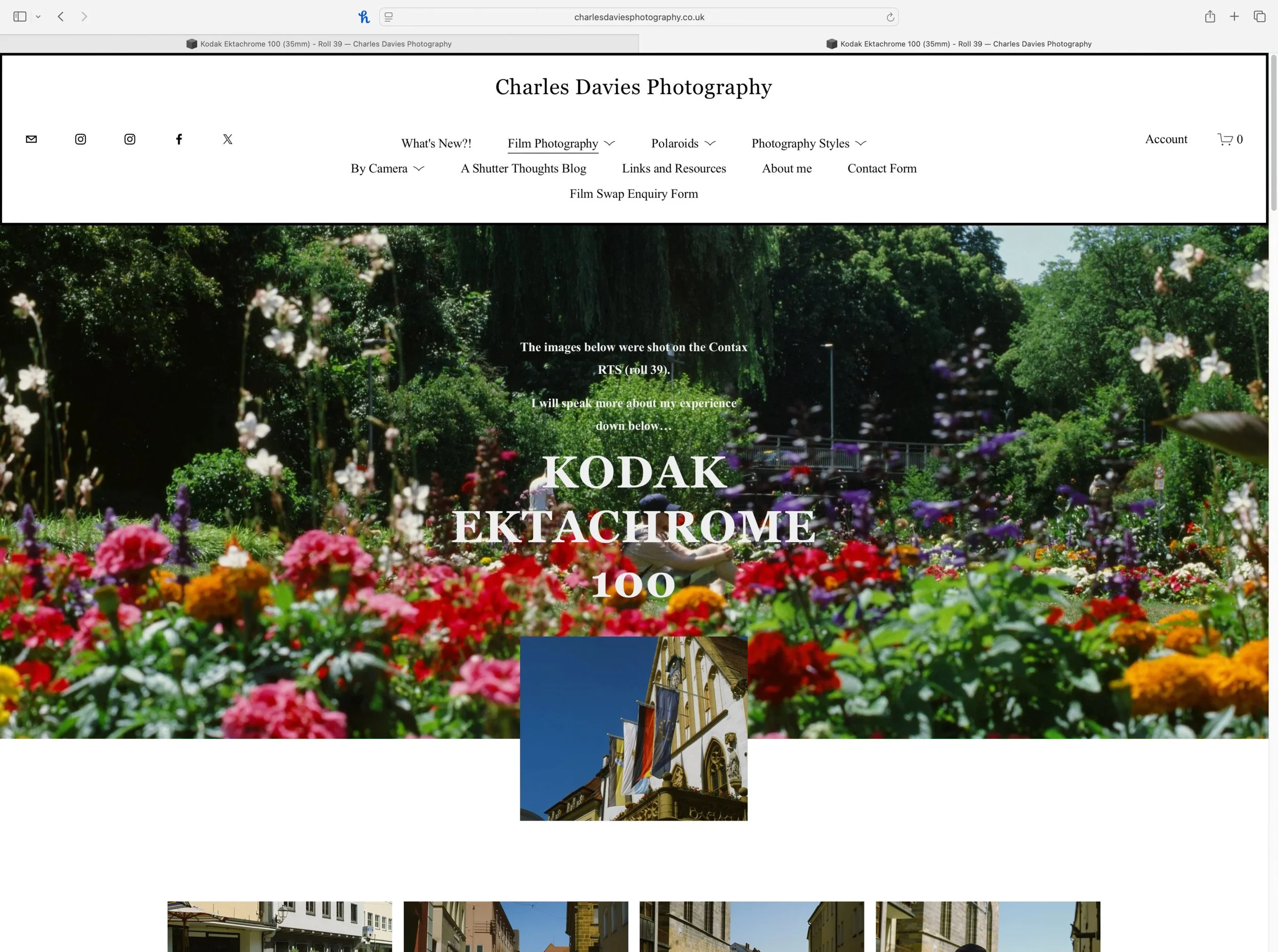Viewport: 1278px width, 952px height.
Task: Open the Facebook social icon link
Action: click(178, 139)
